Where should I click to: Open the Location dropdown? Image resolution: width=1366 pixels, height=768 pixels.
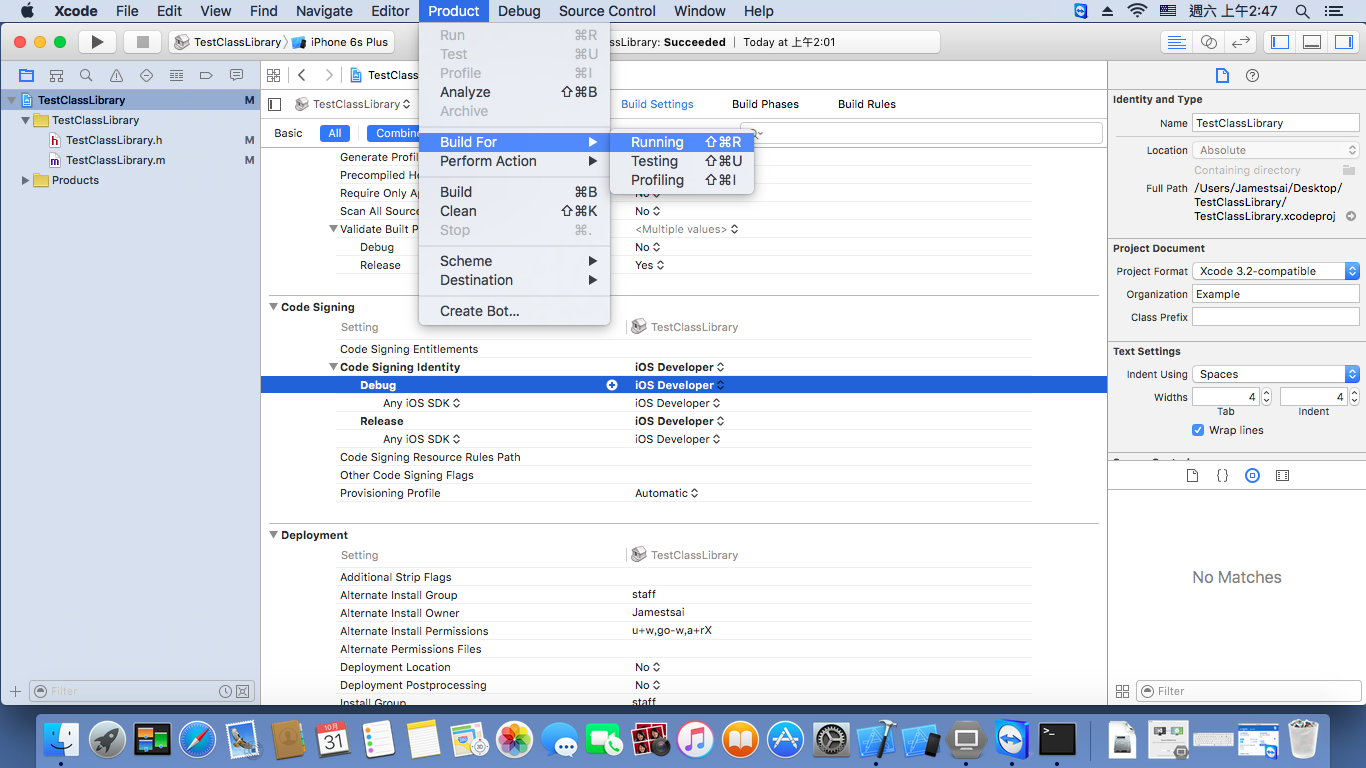(x=1276, y=150)
